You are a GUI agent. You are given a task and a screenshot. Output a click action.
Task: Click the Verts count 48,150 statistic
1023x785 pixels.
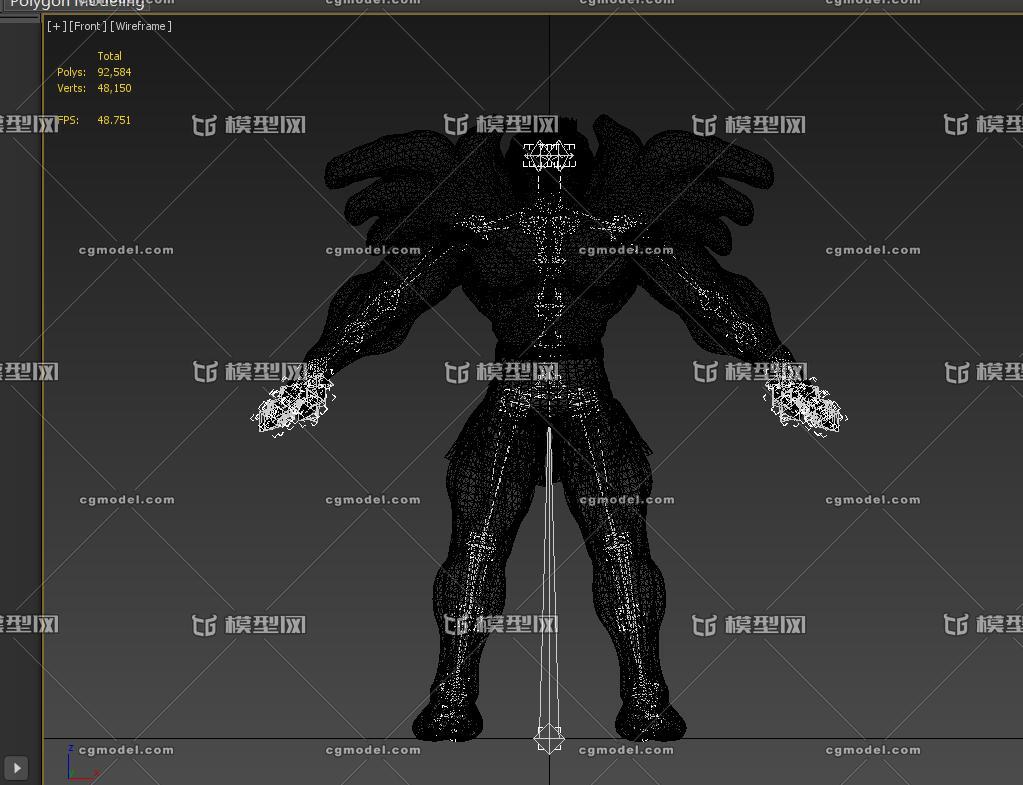coord(114,88)
